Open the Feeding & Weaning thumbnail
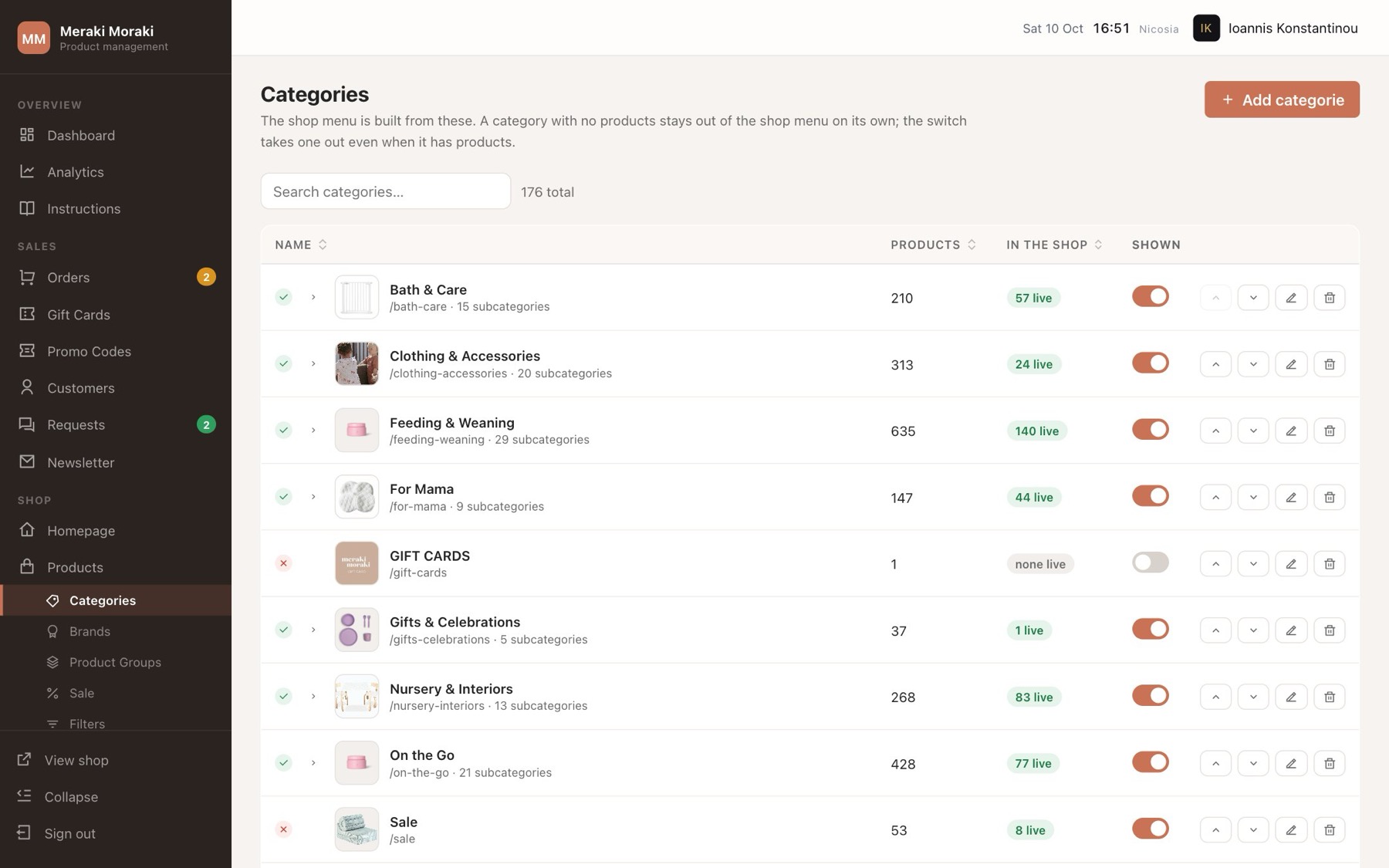 [x=357, y=431]
